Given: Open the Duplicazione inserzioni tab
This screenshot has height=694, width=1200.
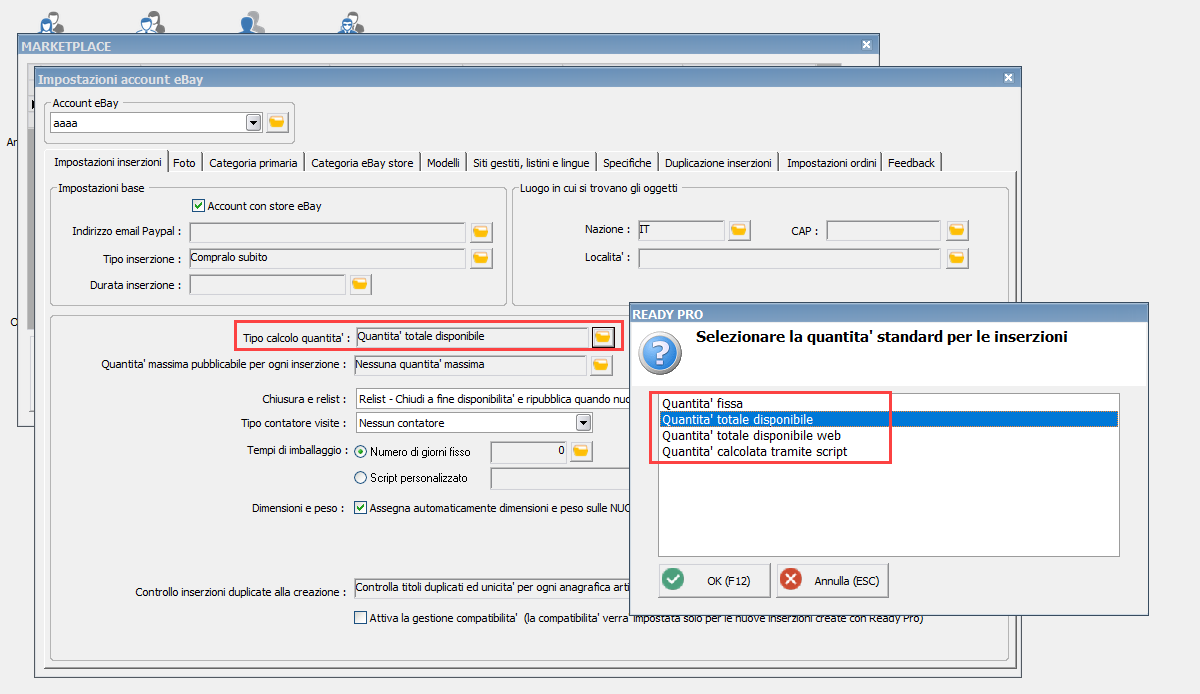Looking at the screenshot, I should click(x=718, y=163).
